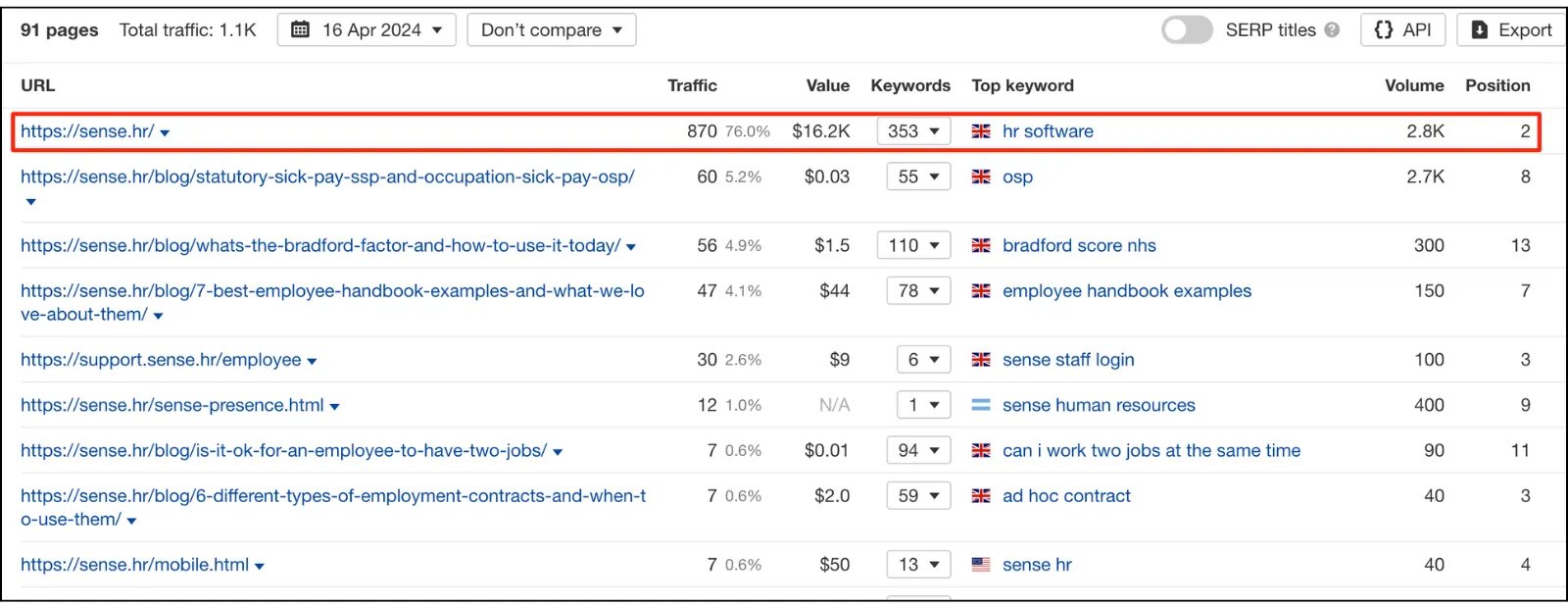Sort by Value column header

(828, 85)
